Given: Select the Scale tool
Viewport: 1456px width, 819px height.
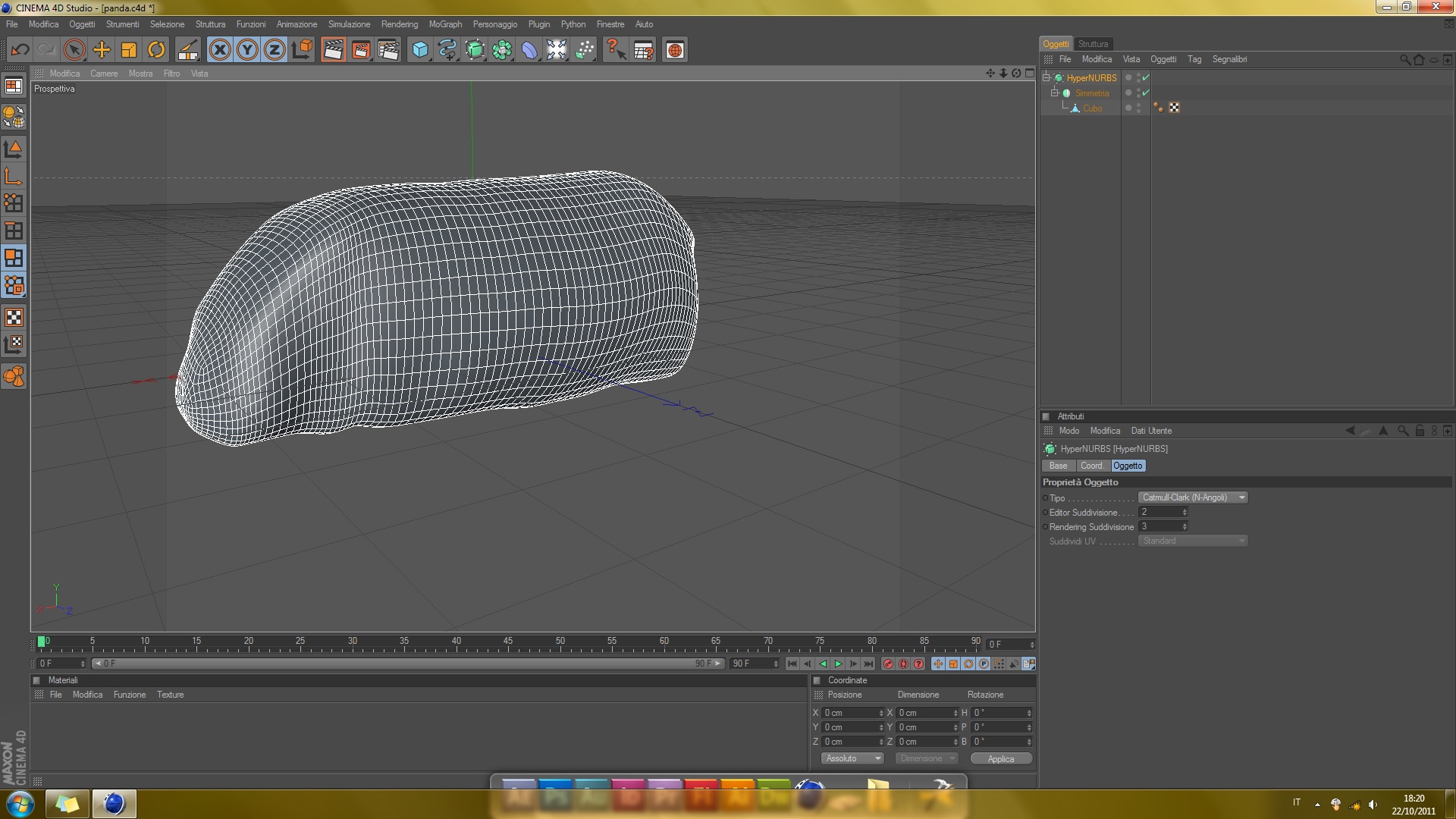Looking at the screenshot, I should tap(129, 50).
